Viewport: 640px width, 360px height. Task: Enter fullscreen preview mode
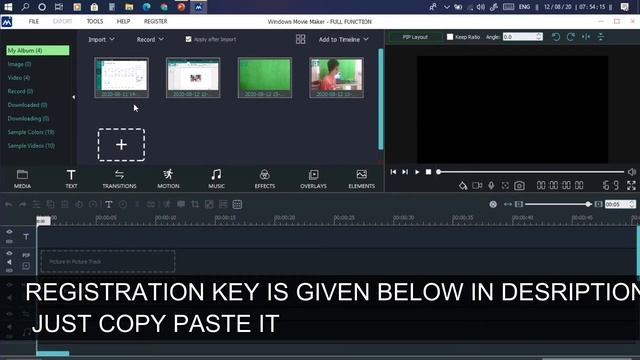pyautogui.click(x=631, y=186)
